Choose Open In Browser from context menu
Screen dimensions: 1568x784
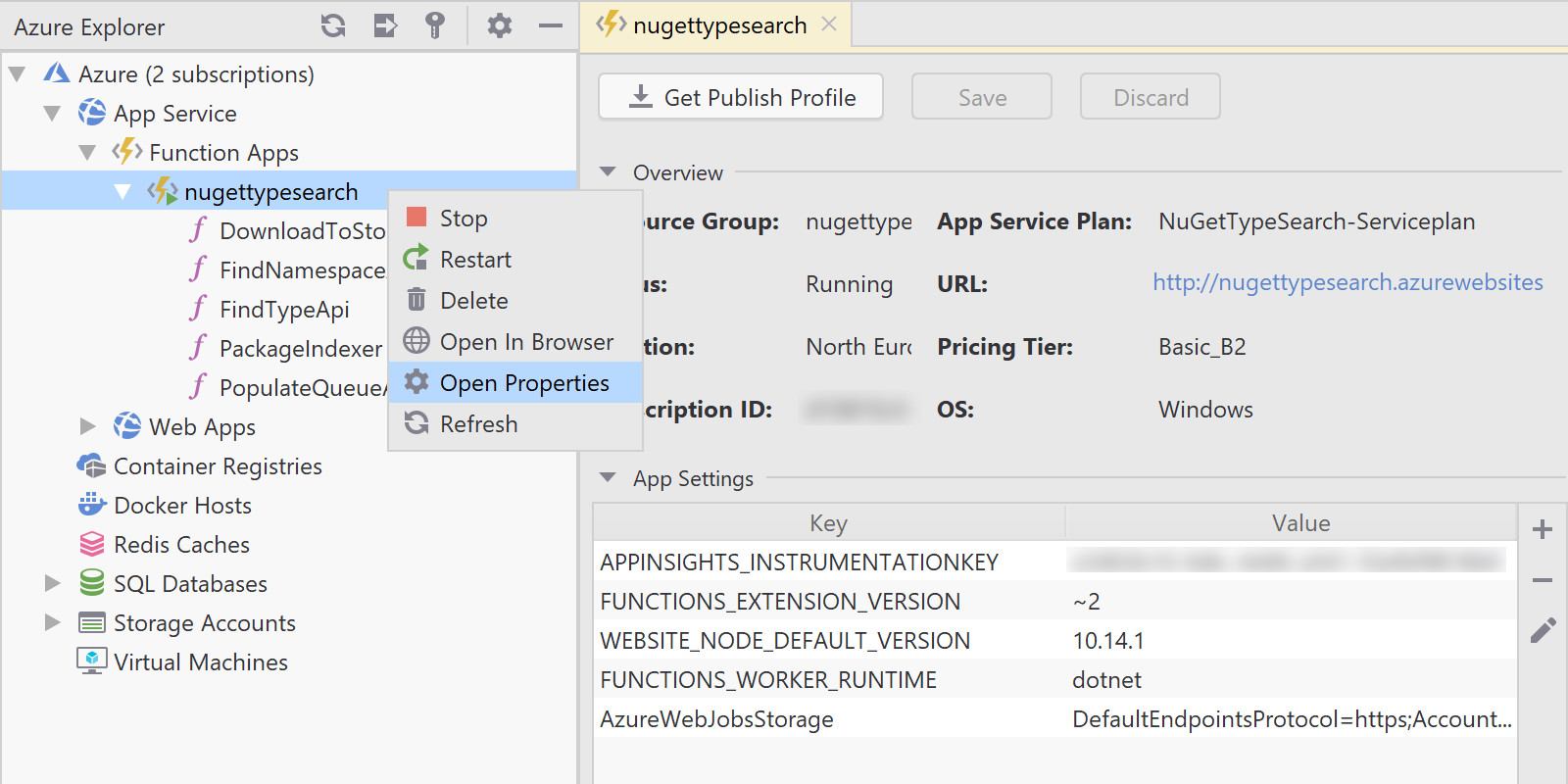click(x=515, y=341)
